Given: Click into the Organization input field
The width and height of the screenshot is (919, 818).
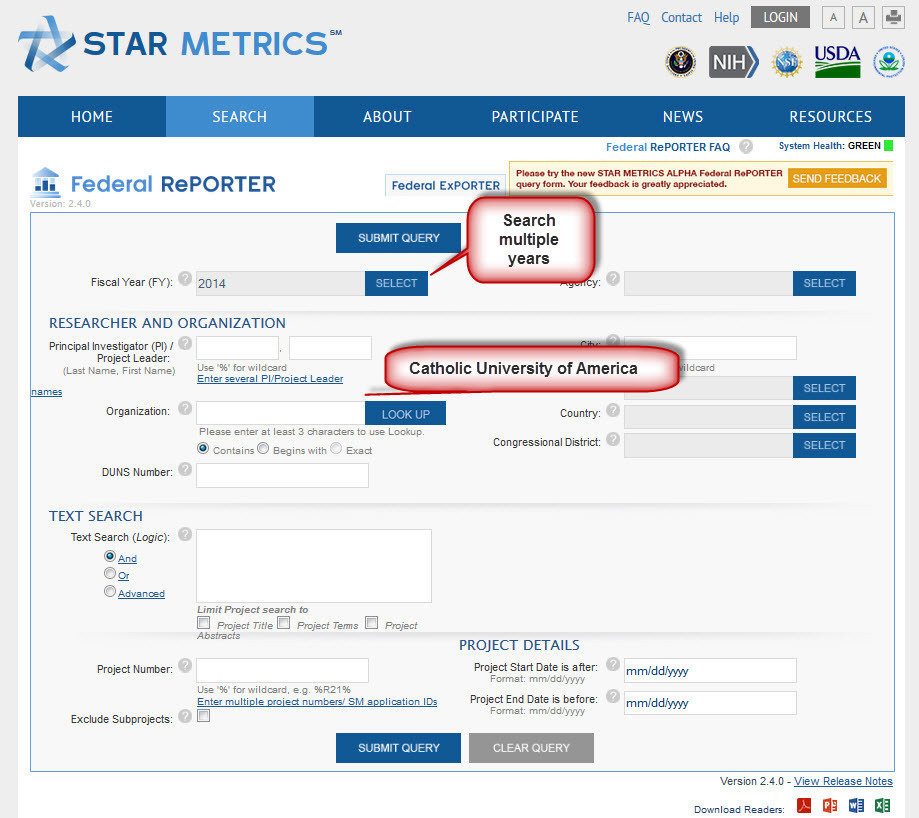Looking at the screenshot, I should click(281, 413).
